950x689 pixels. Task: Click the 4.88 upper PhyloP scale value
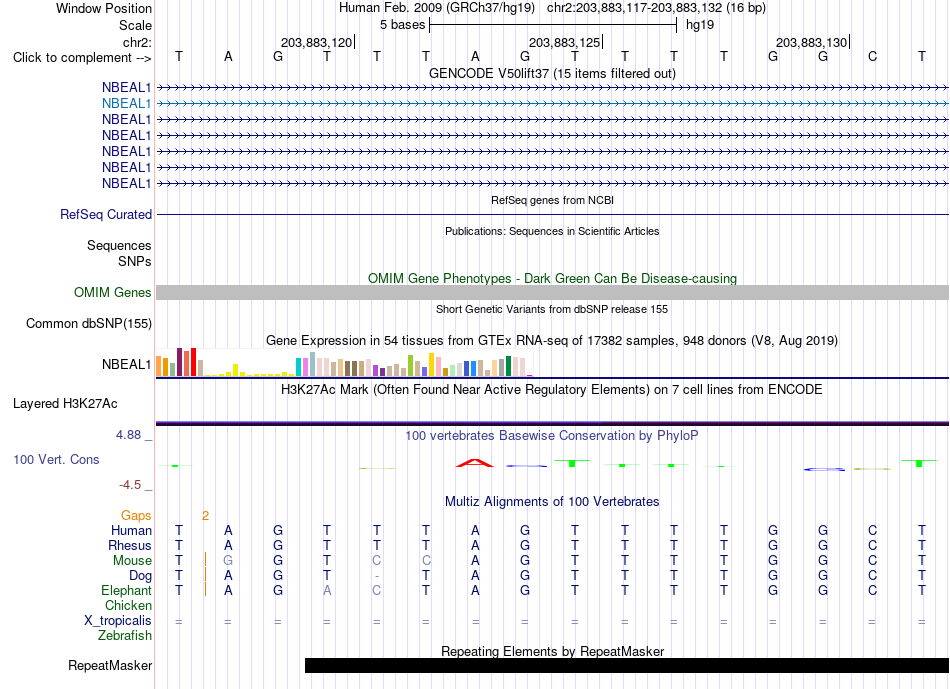128,434
